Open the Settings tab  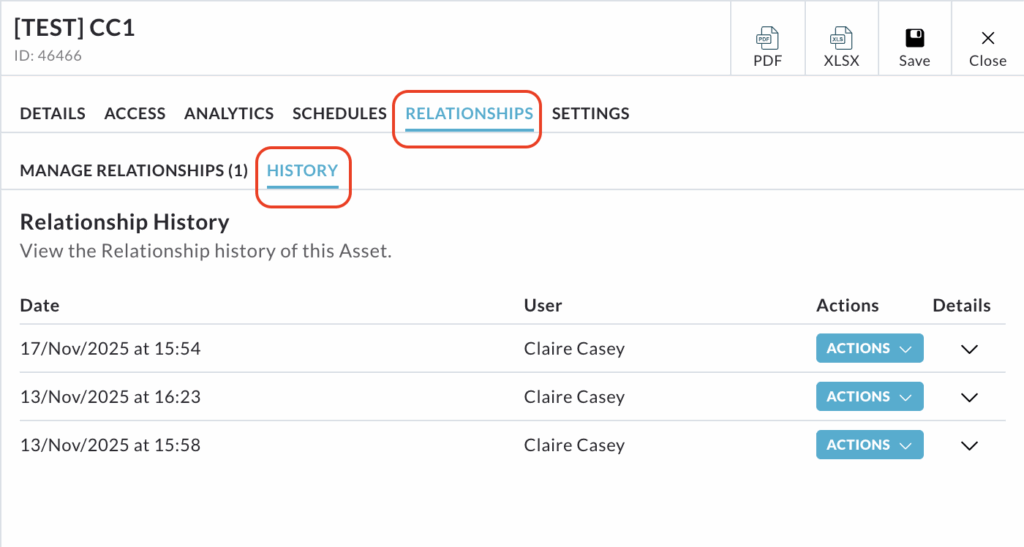[x=591, y=114]
